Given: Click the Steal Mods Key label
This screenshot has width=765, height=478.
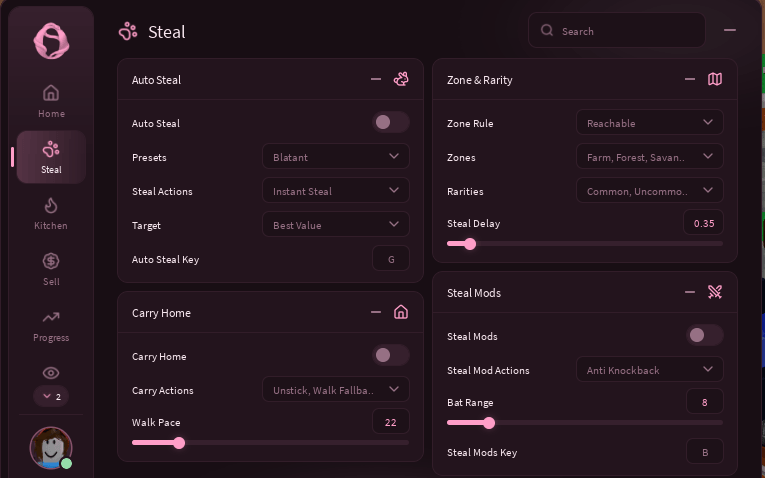Looking at the screenshot, I should pos(482,453).
